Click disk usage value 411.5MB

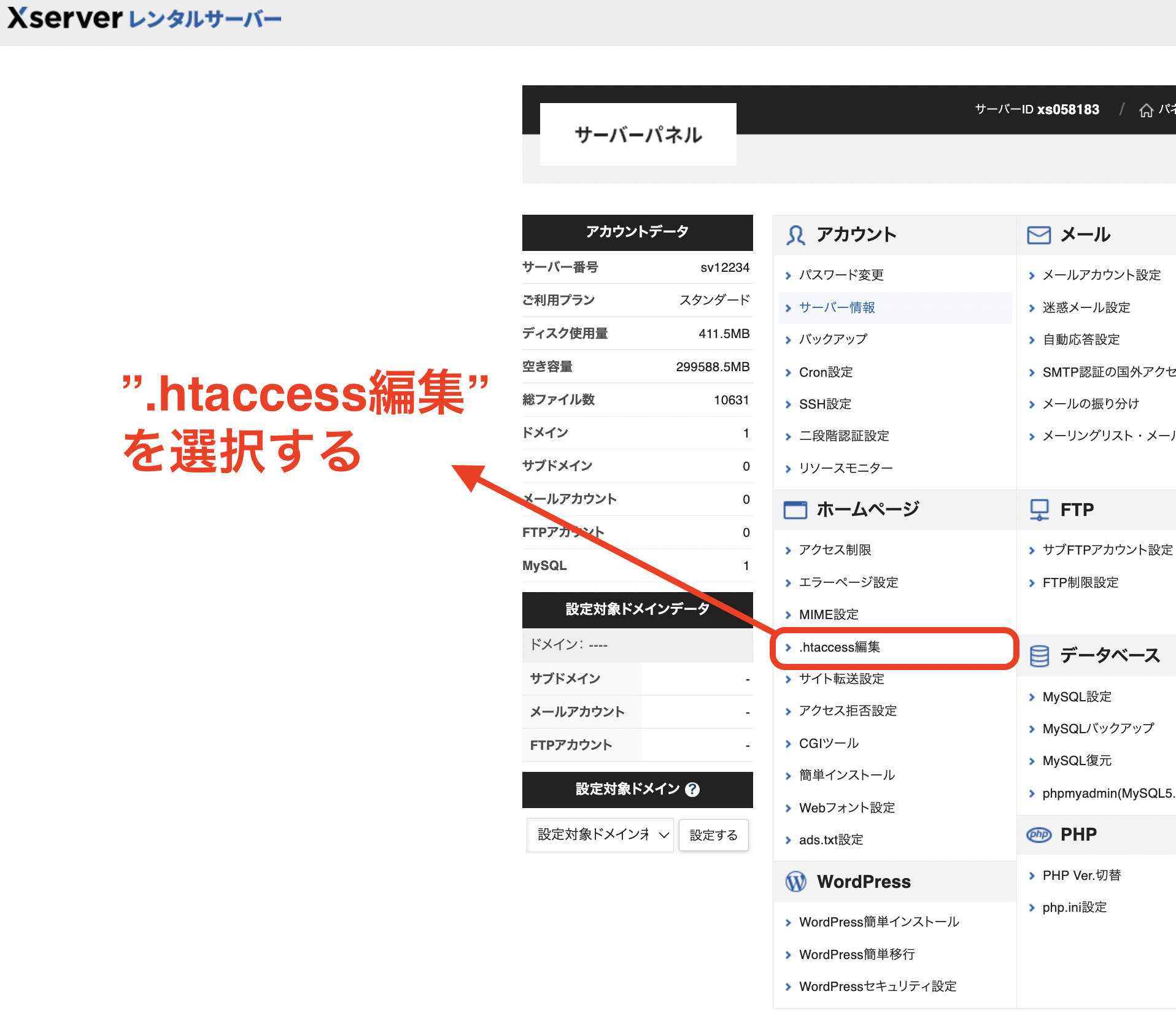(x=724, y=334)
